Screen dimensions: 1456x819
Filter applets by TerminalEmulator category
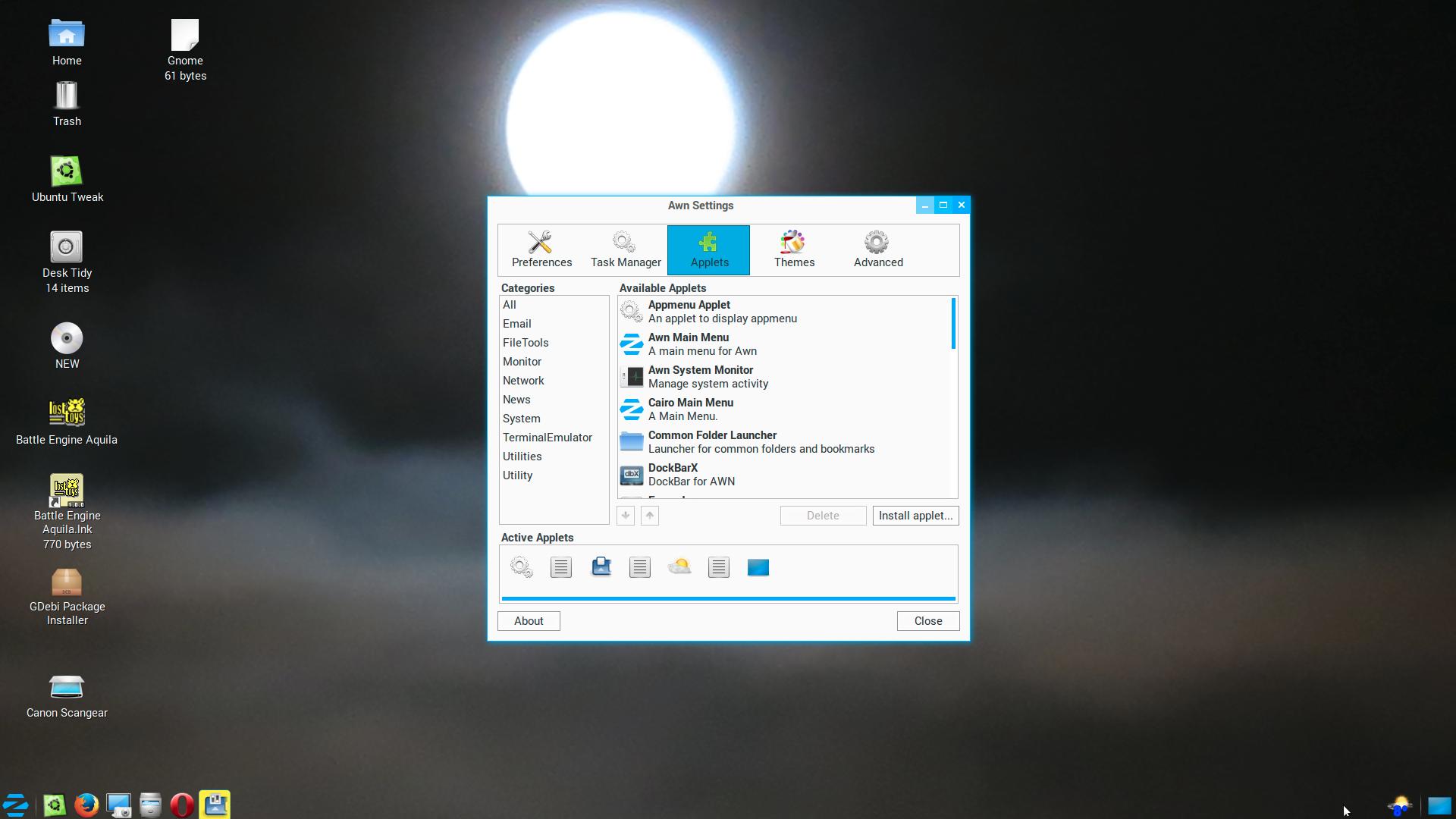(x=547, y=438)
